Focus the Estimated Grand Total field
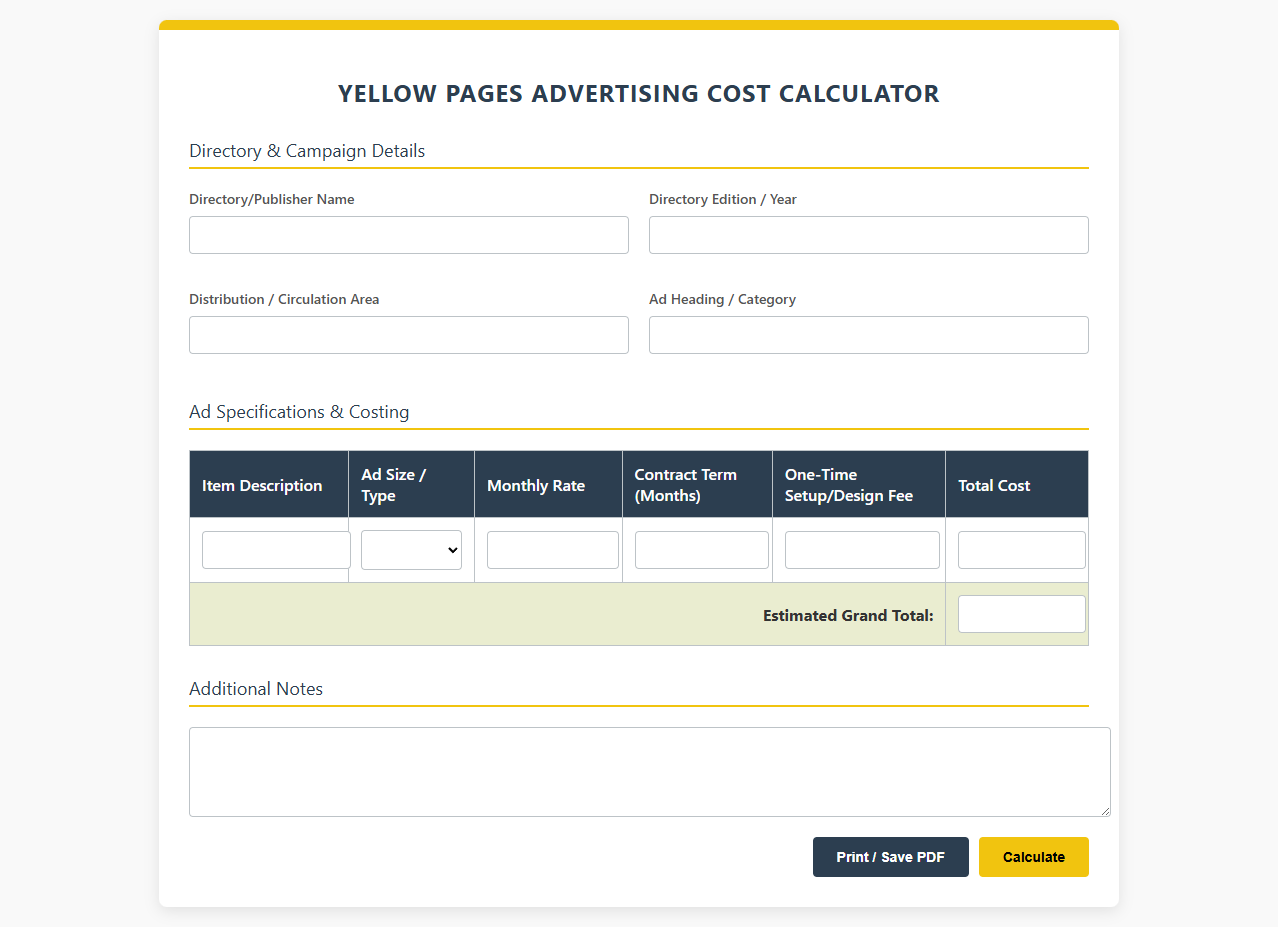This screenshot has height=927, width=1278. (x=1022, y=614)
